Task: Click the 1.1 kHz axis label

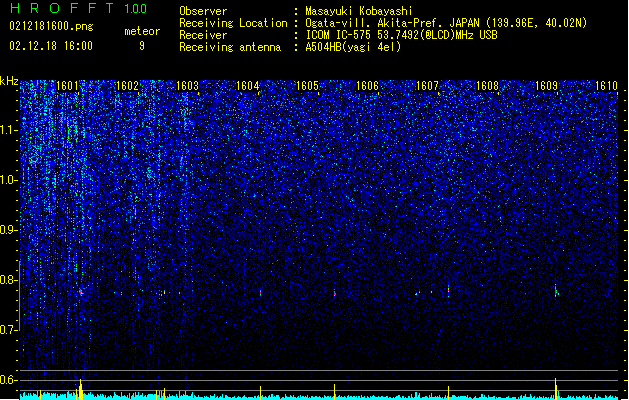Action: tap(9, 130)
